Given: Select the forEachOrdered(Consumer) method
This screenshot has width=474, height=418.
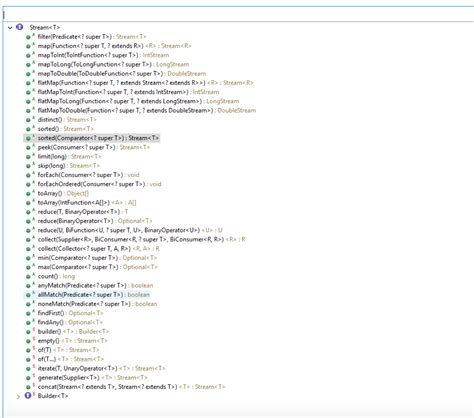Looking at the screenshot, I should tap(99, 184).
